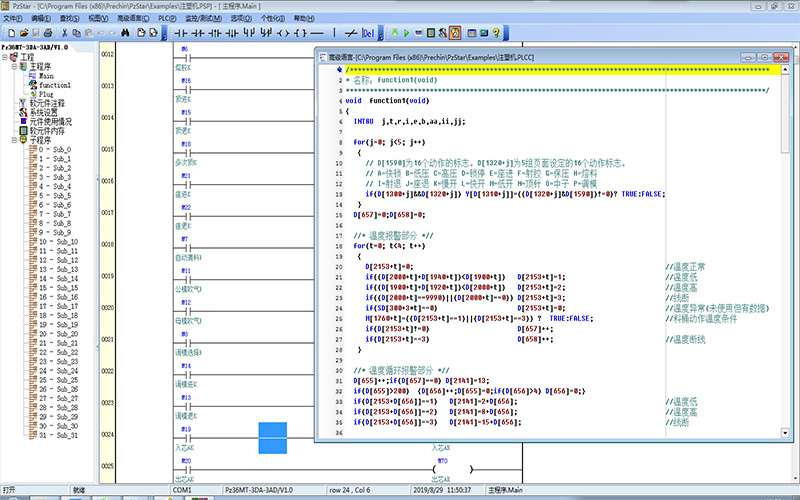This screenshot has height=500, width=800.
Task: Open 系统设置 in the project tree
Action: [x=44, y=113]
